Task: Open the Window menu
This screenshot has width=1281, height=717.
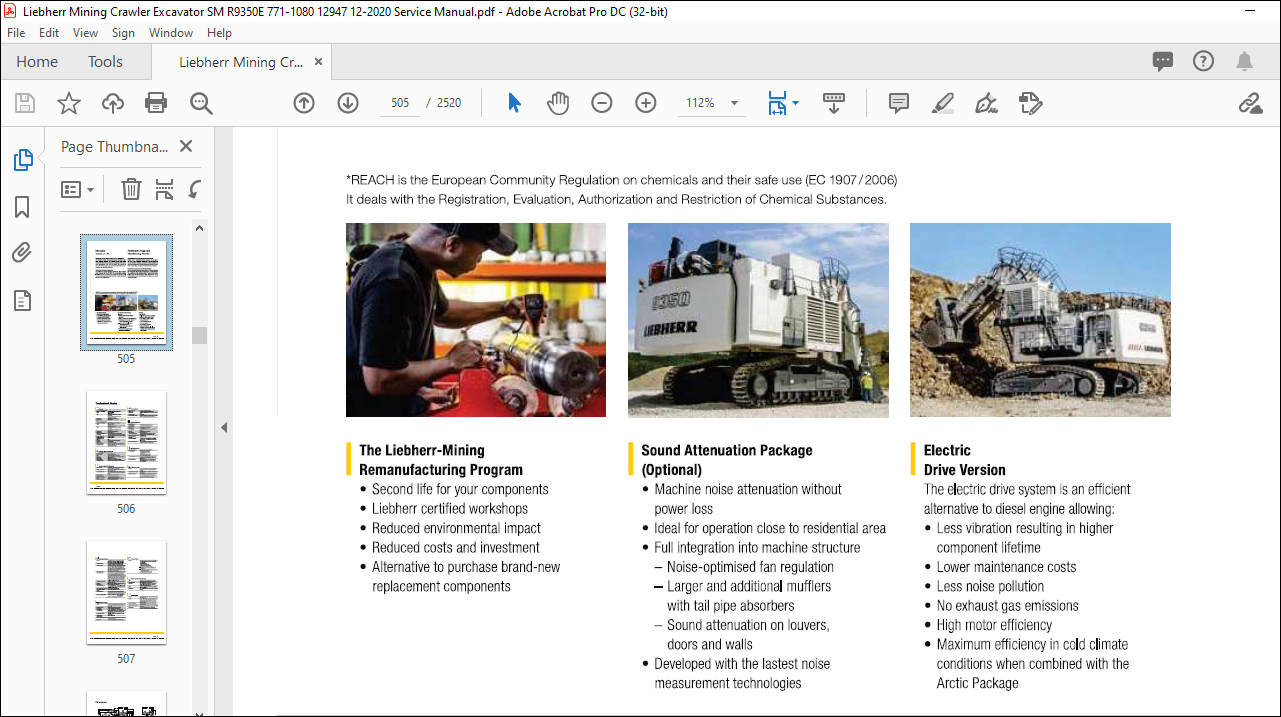Action: [171, 32]
